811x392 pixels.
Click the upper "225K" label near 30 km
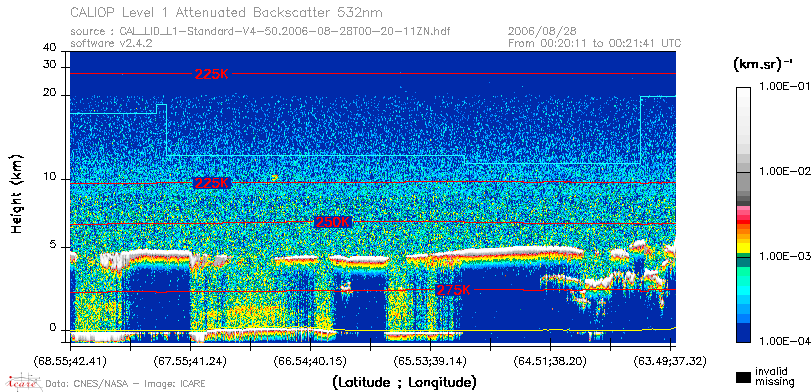point(211,74)
